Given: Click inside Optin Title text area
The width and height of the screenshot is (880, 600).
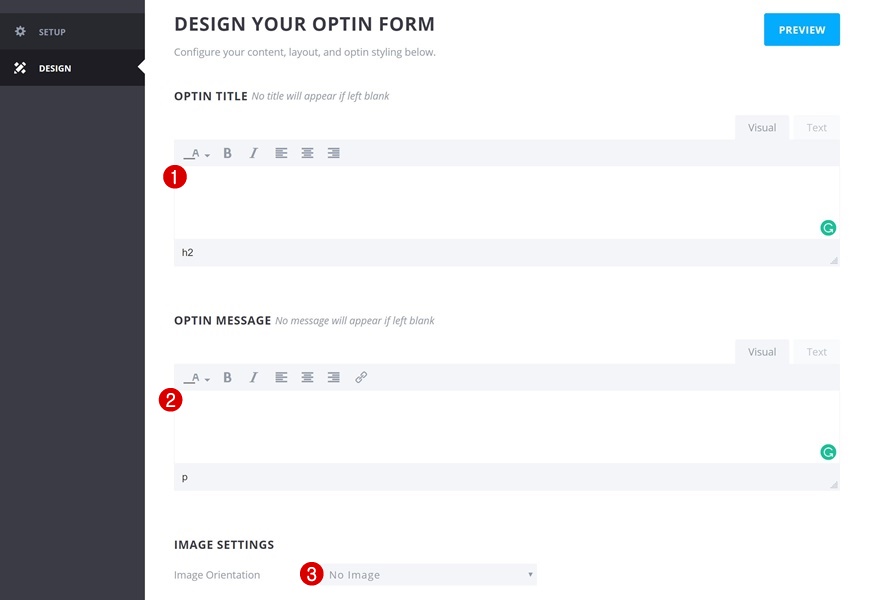Looking at the screenshot, I should coord(500,200).
